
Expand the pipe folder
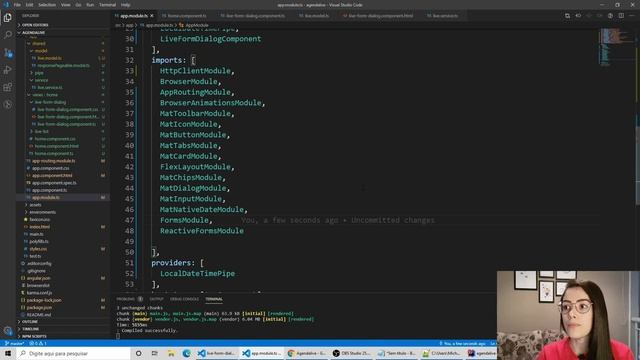[x=39, y=73]
